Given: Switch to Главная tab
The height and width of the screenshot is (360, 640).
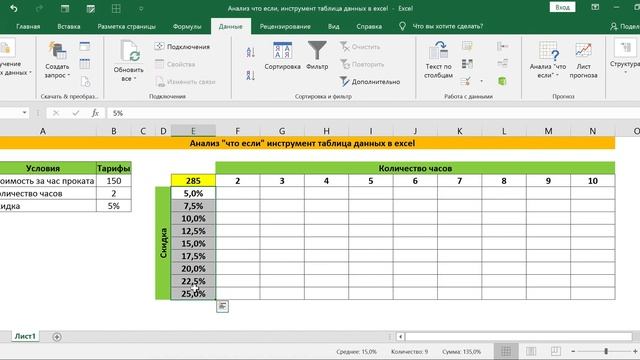Looking at the screenshot, I should [28, 27].
